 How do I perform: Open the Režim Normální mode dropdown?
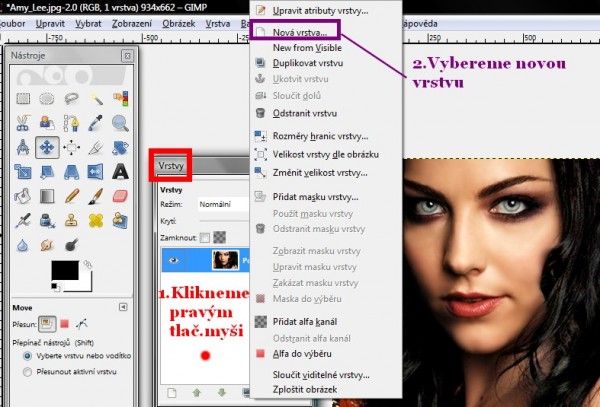223,204
